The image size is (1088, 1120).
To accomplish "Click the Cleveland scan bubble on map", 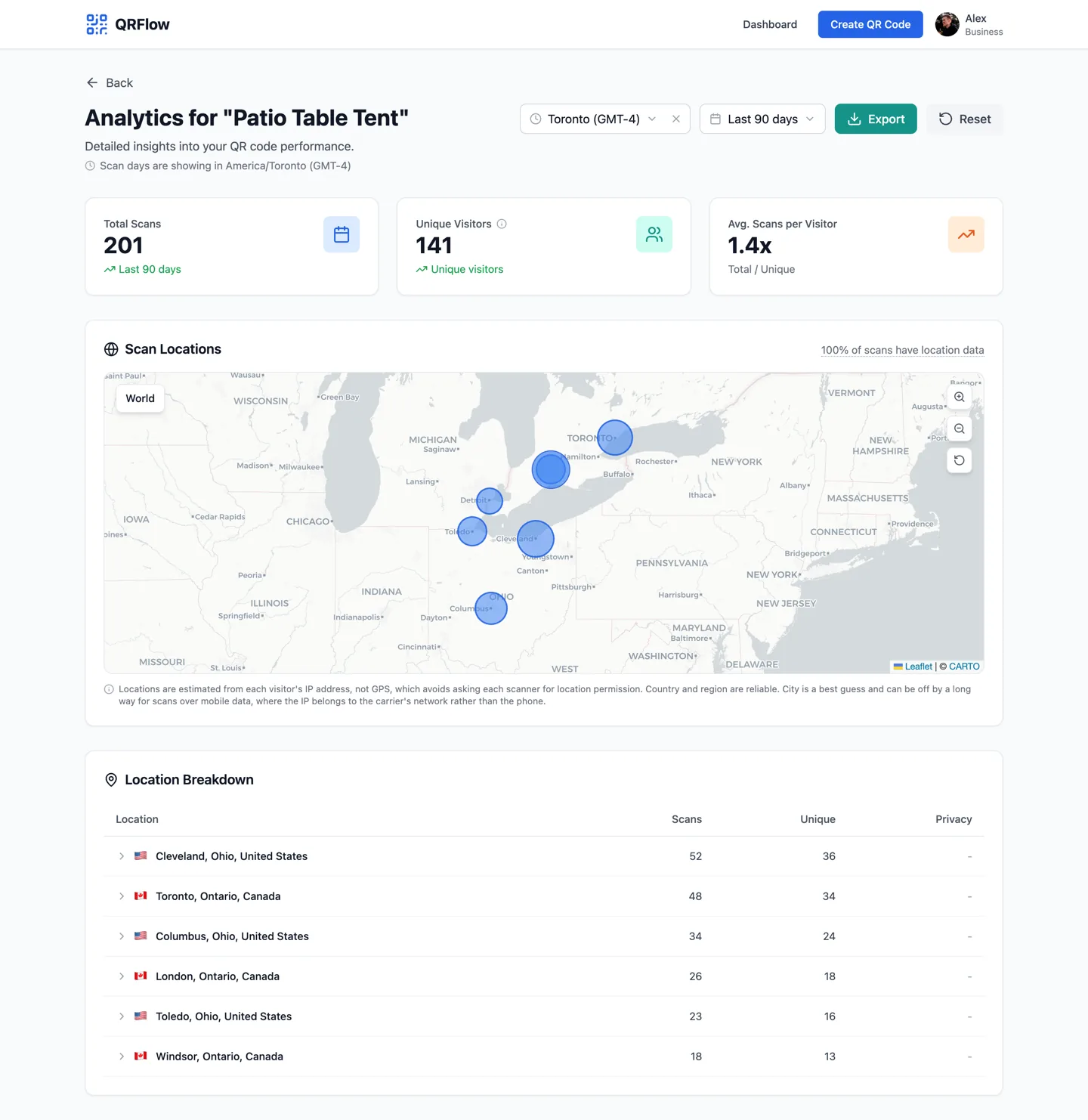I will coord(536,539).
